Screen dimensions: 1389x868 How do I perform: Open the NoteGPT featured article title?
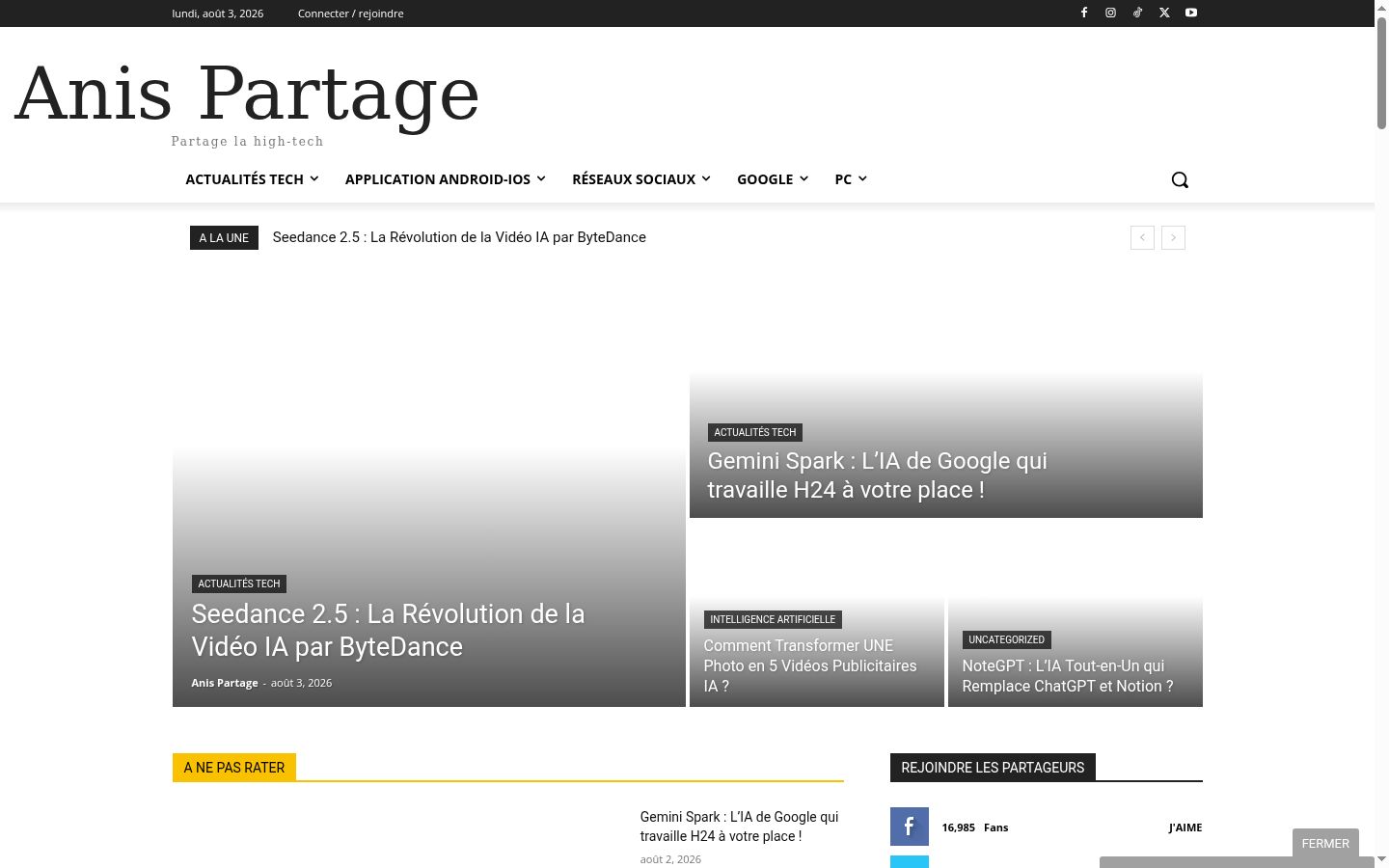(x=1068, y=676)
